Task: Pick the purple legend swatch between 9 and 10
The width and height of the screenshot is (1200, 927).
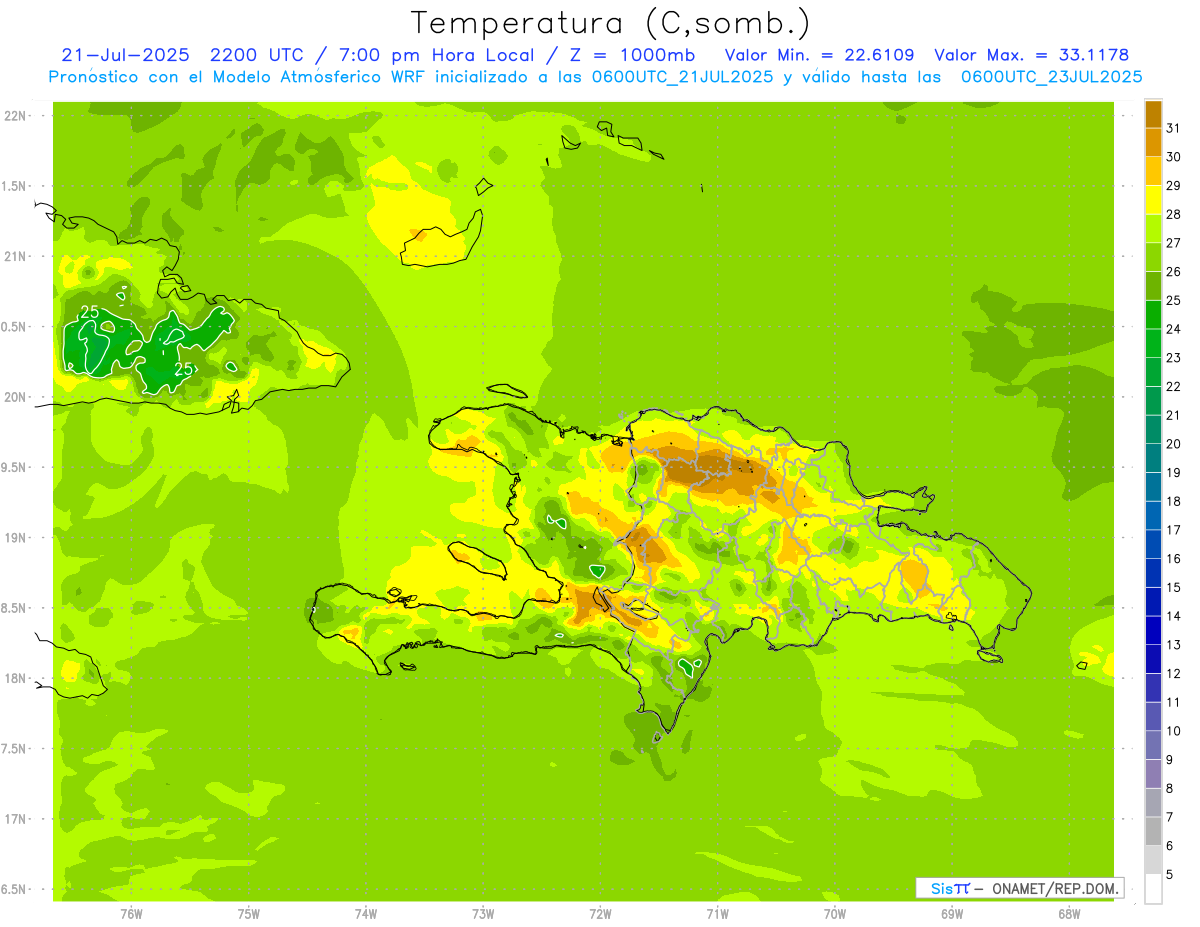Action: pyautogui.click(x=1153, y=745)
